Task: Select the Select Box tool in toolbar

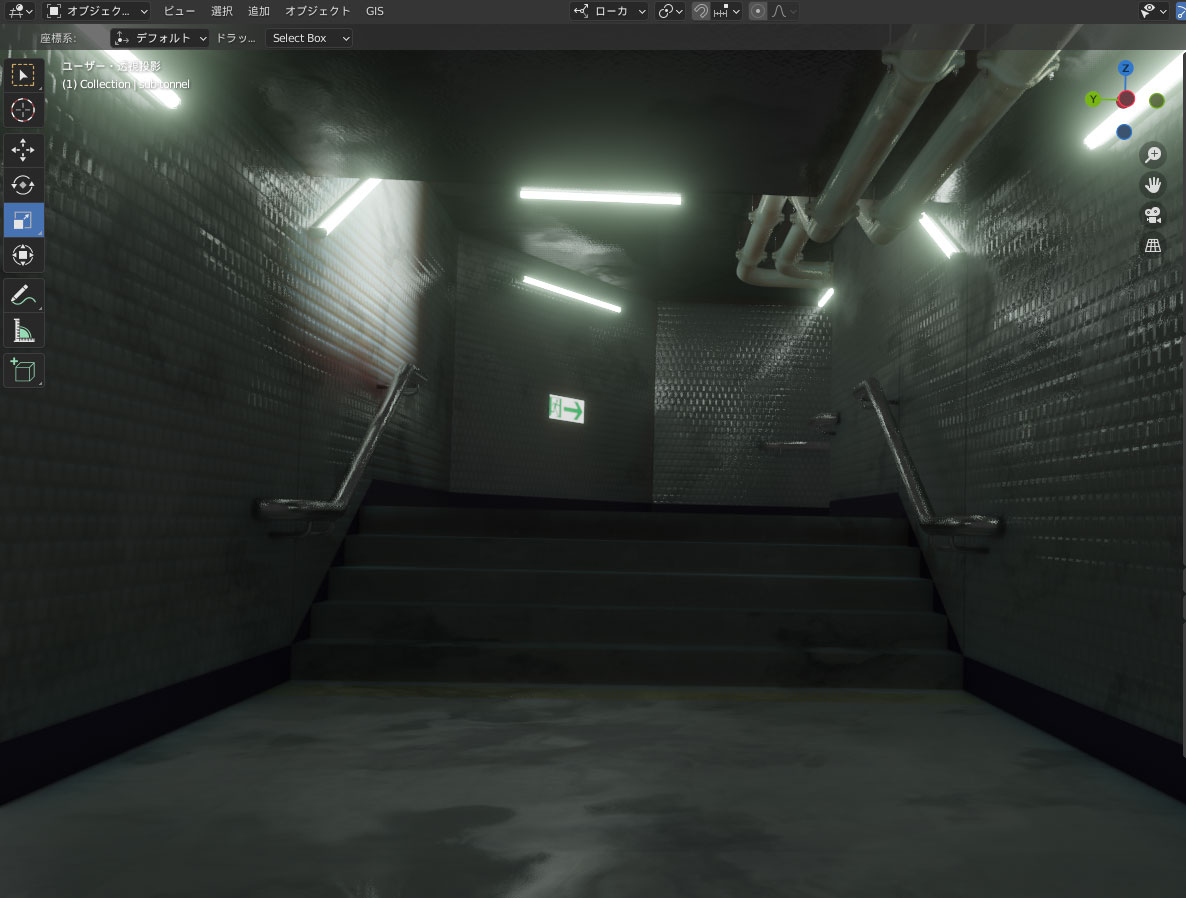Action: (23, 75)
